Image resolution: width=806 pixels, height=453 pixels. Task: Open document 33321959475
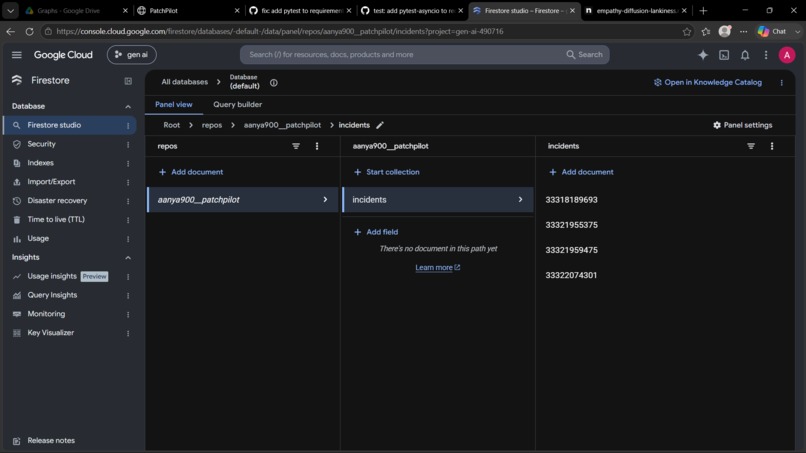(571, 250)
